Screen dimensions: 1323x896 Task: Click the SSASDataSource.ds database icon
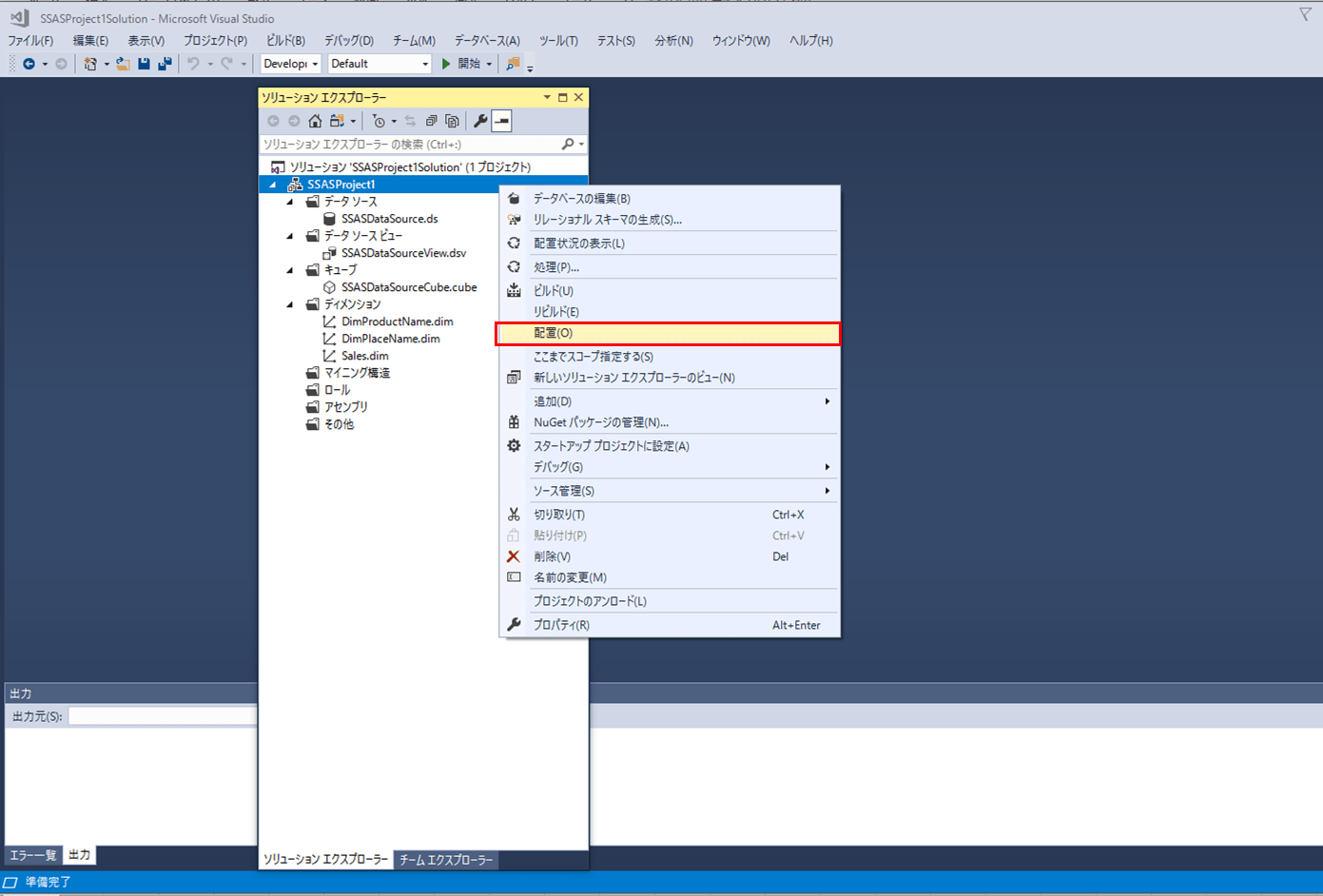[329, 219]
